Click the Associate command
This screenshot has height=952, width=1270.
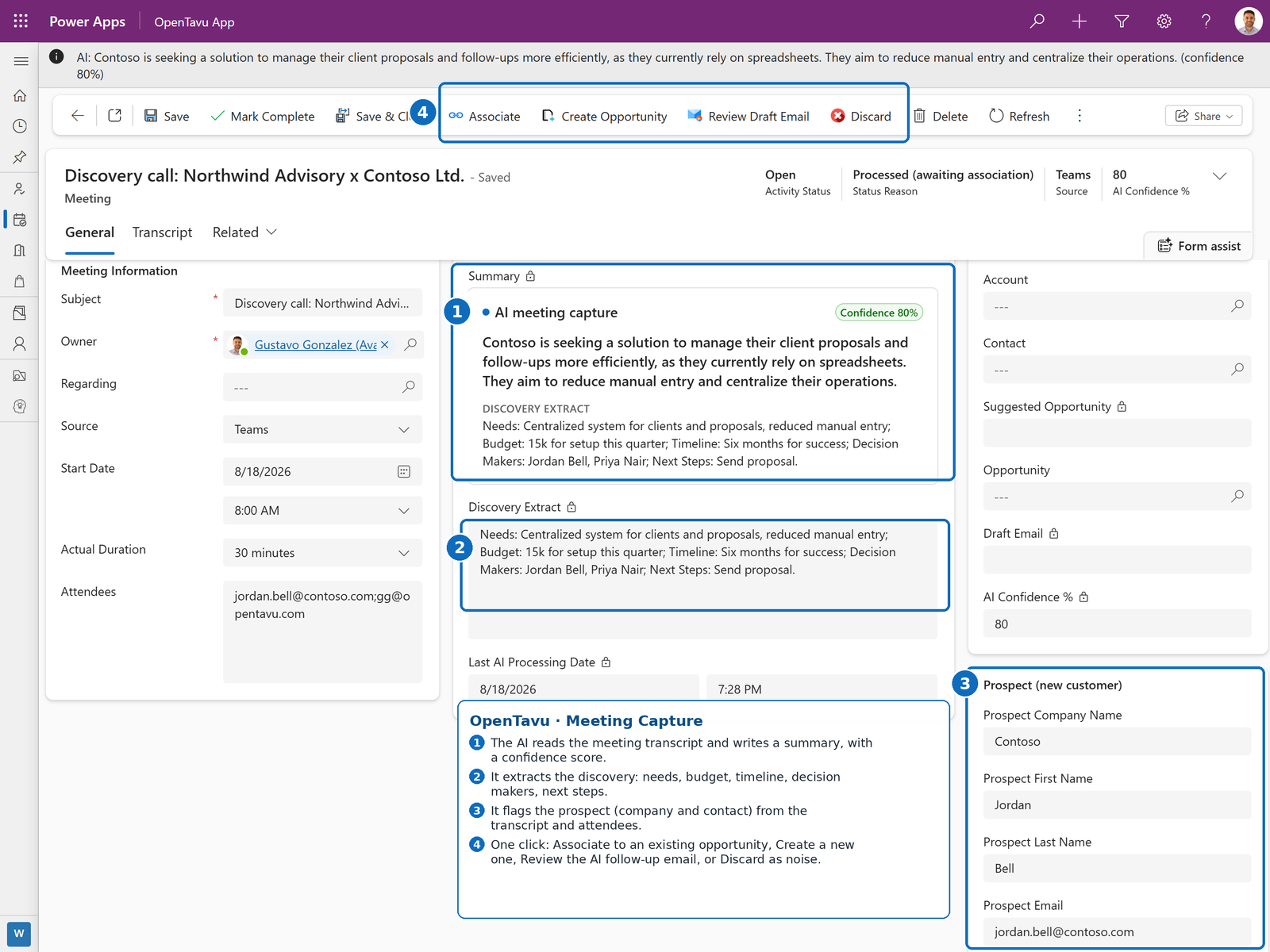485,116
